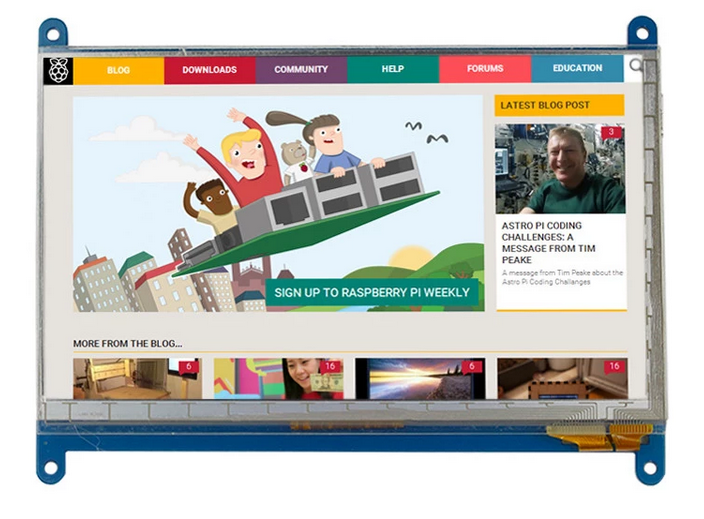Open the Blog menu tab

point(119,70)
